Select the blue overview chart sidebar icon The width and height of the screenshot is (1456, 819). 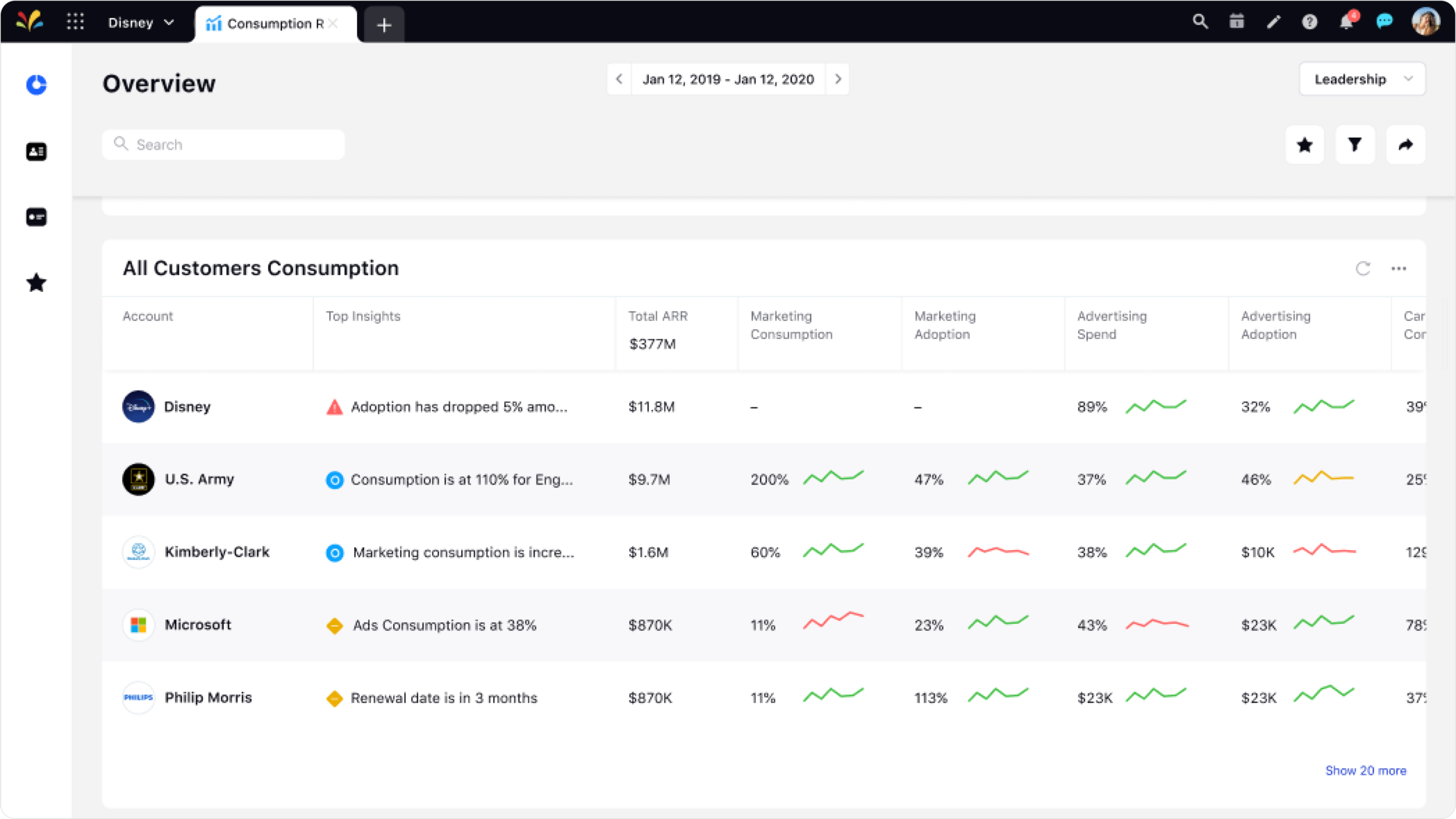point(36,85)
